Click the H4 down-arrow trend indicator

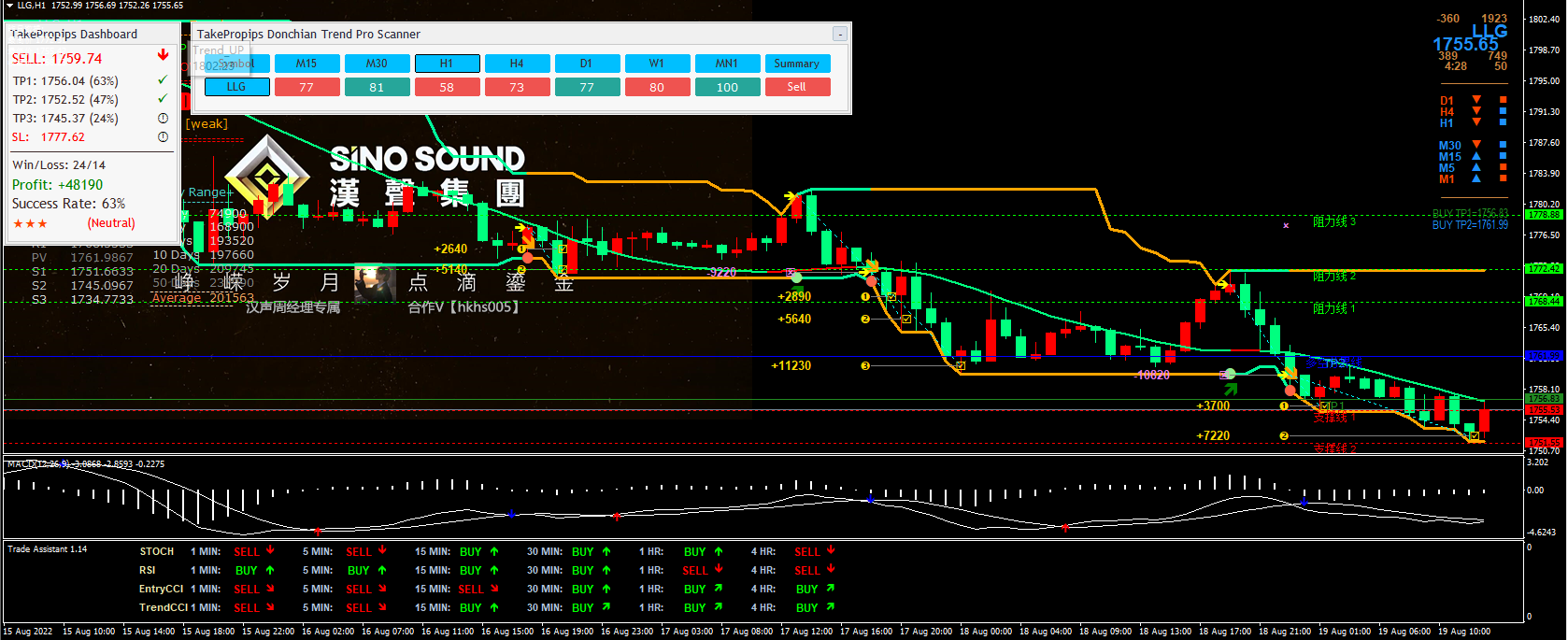click(1476, 110)
